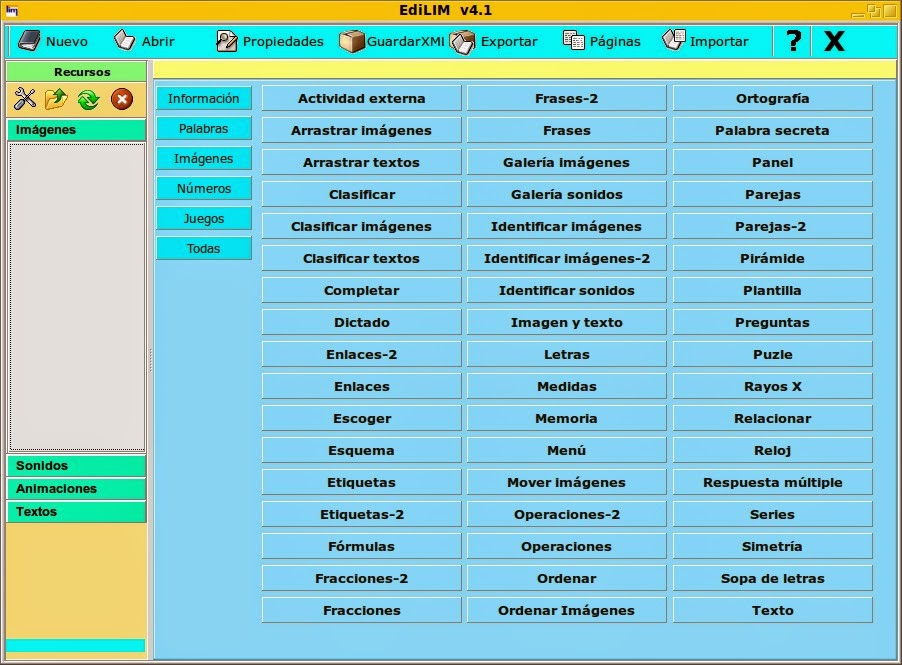
Task: Click the Operaciones-2 button
Action: point(567,514)
